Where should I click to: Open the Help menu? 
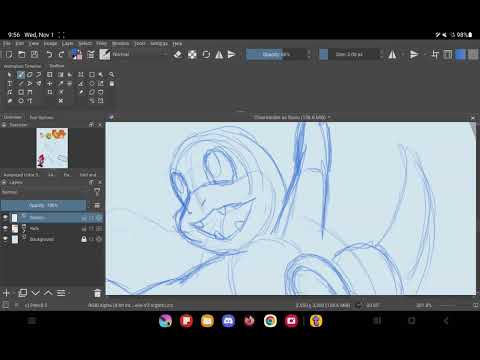[x=177, y=44]
